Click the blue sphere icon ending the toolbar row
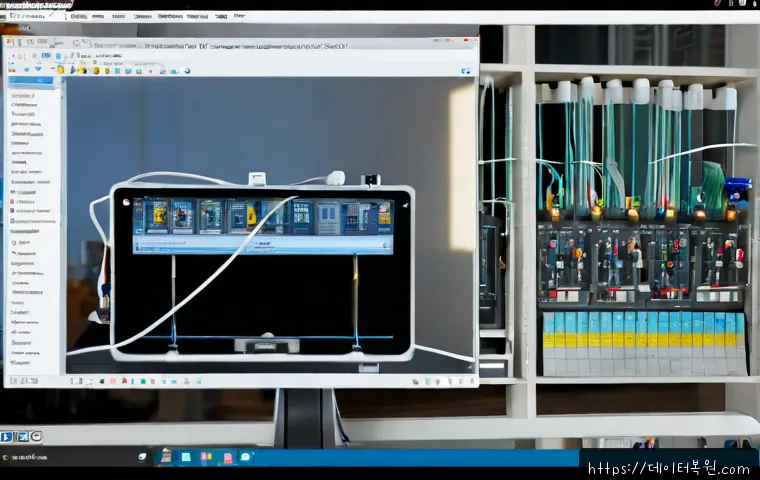Image resolution: width=760 pixels, height=480 pixels. point(187,71)
